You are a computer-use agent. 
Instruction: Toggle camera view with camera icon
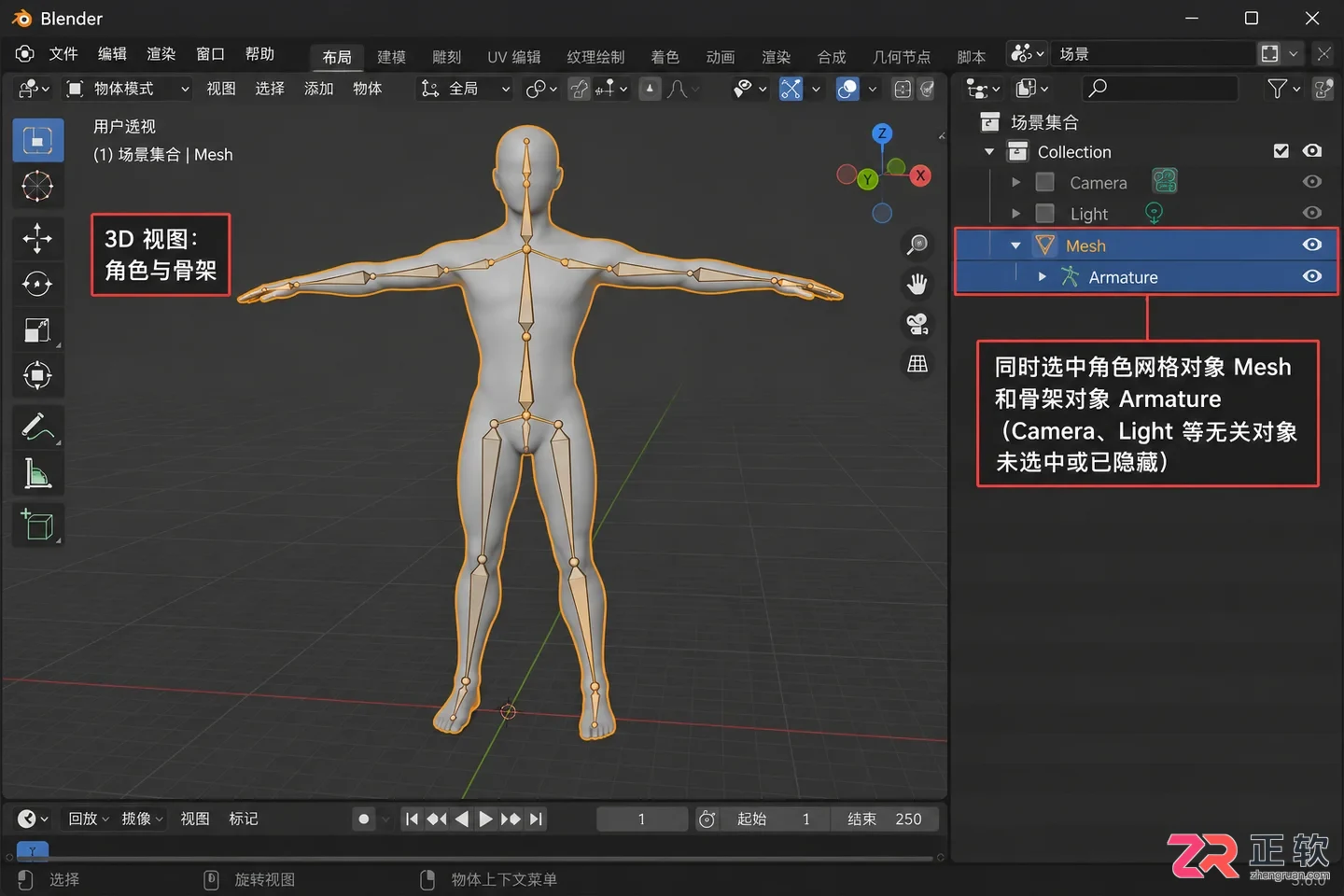917,324
